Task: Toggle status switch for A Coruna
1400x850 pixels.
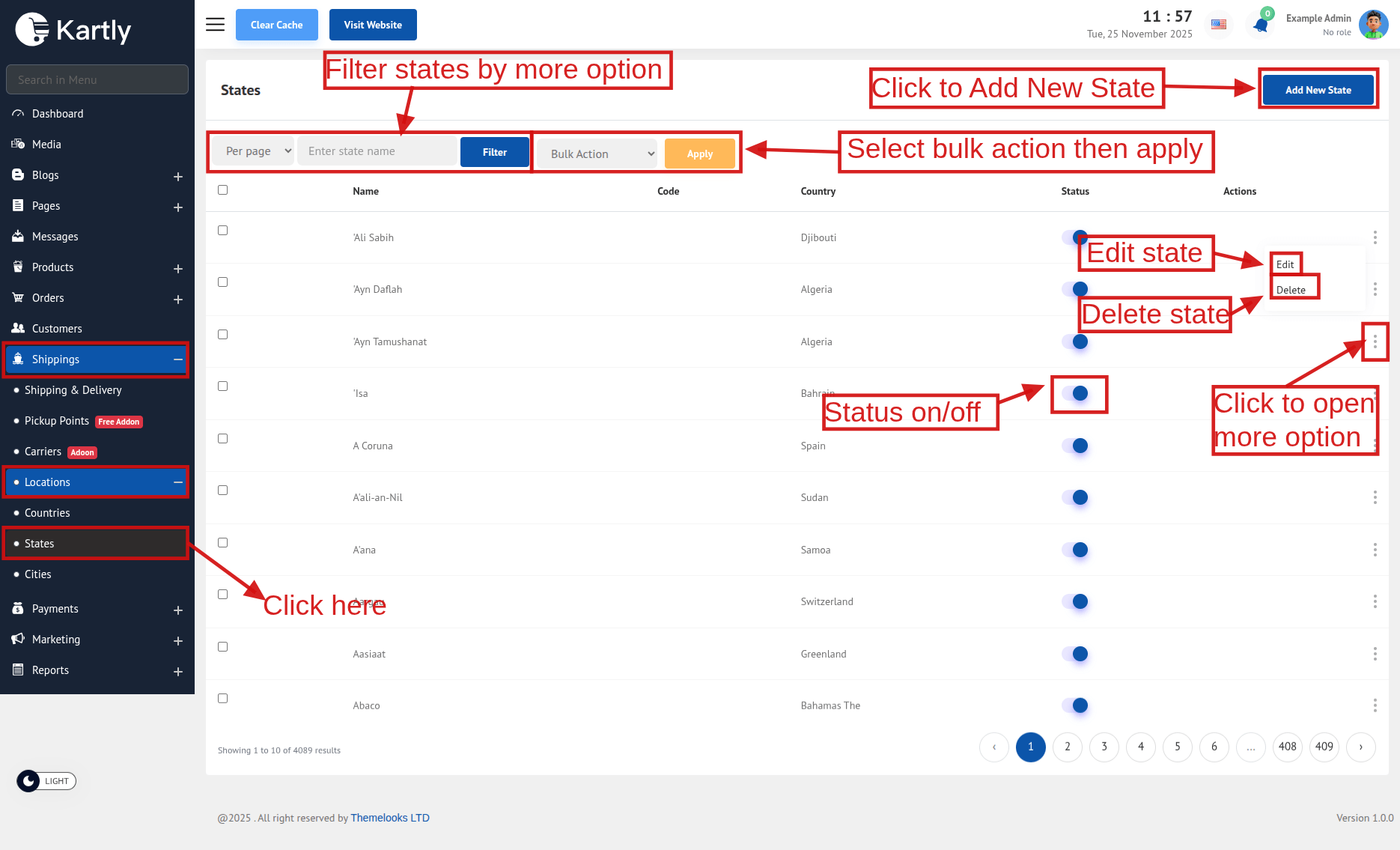Action: coord(1075,446)
